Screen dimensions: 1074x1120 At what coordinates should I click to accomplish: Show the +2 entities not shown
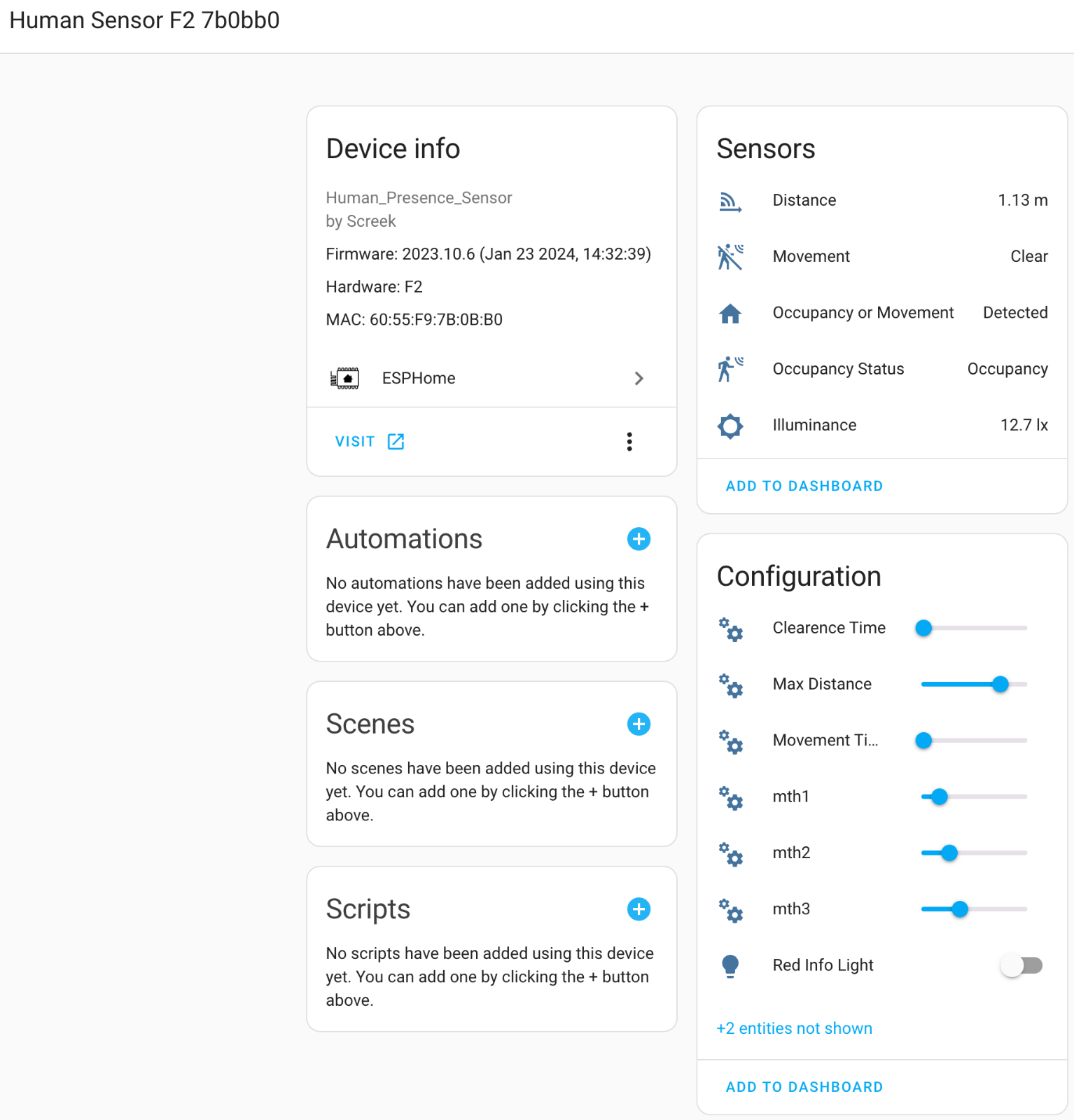[x=795, y=1028]
